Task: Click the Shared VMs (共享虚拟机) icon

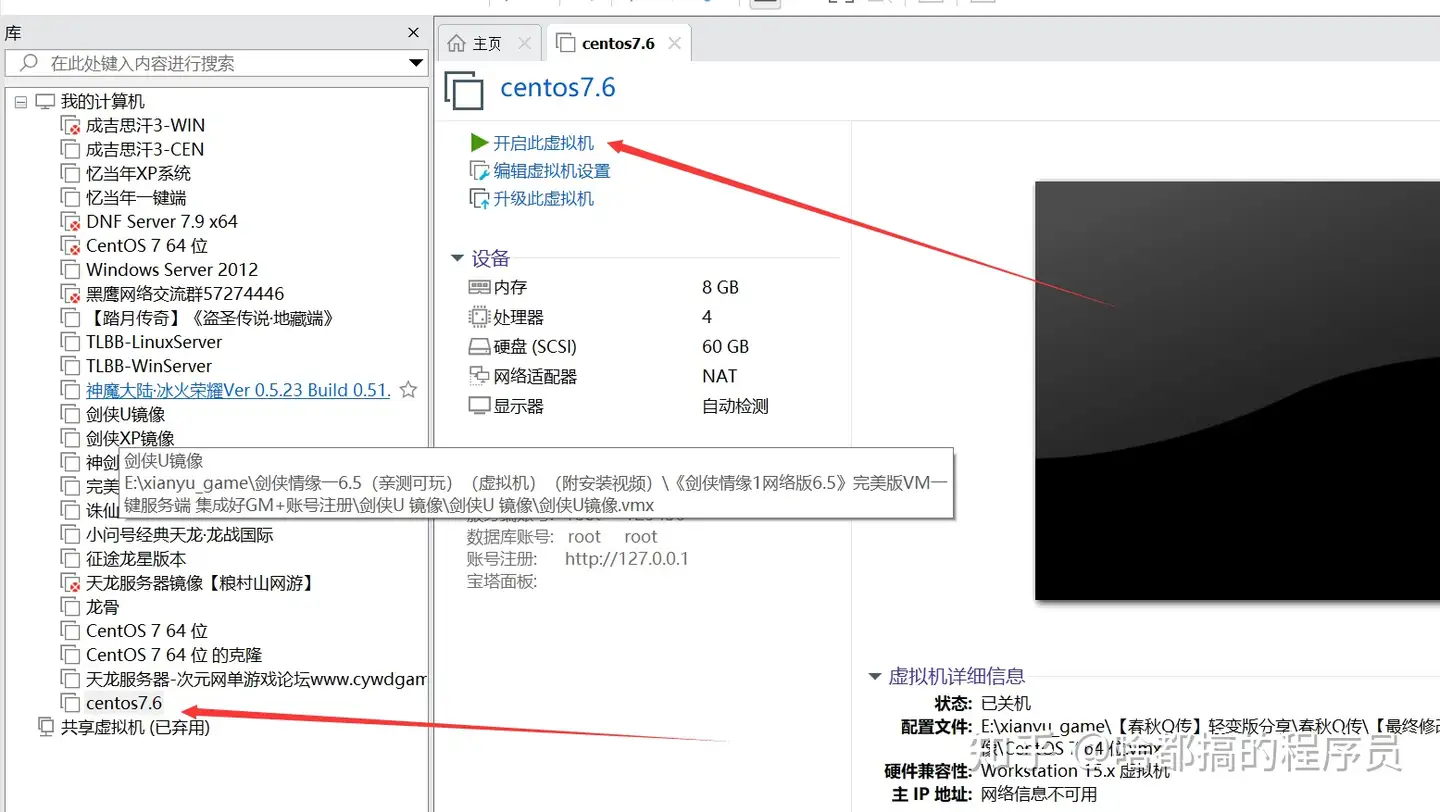Action: (x=46, y=727)
